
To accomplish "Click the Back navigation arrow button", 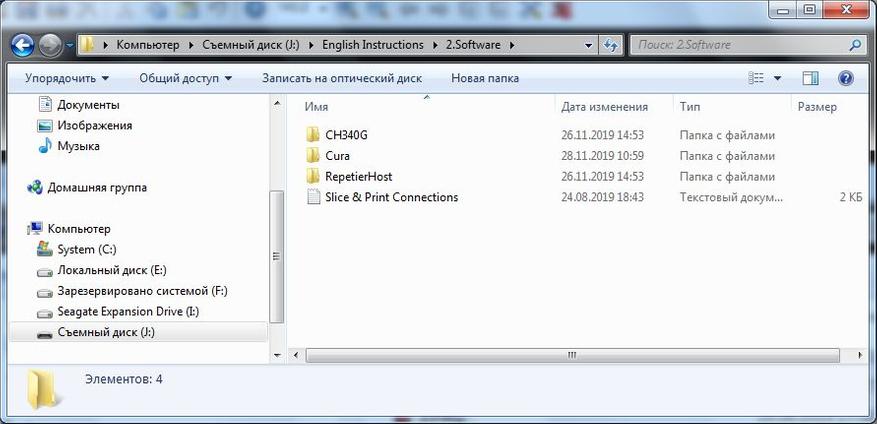I will [24, 45].
